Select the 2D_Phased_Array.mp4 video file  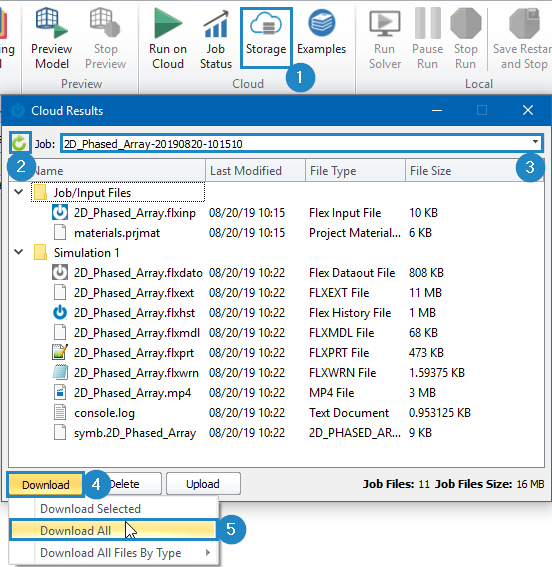click(x=132, y=393)
